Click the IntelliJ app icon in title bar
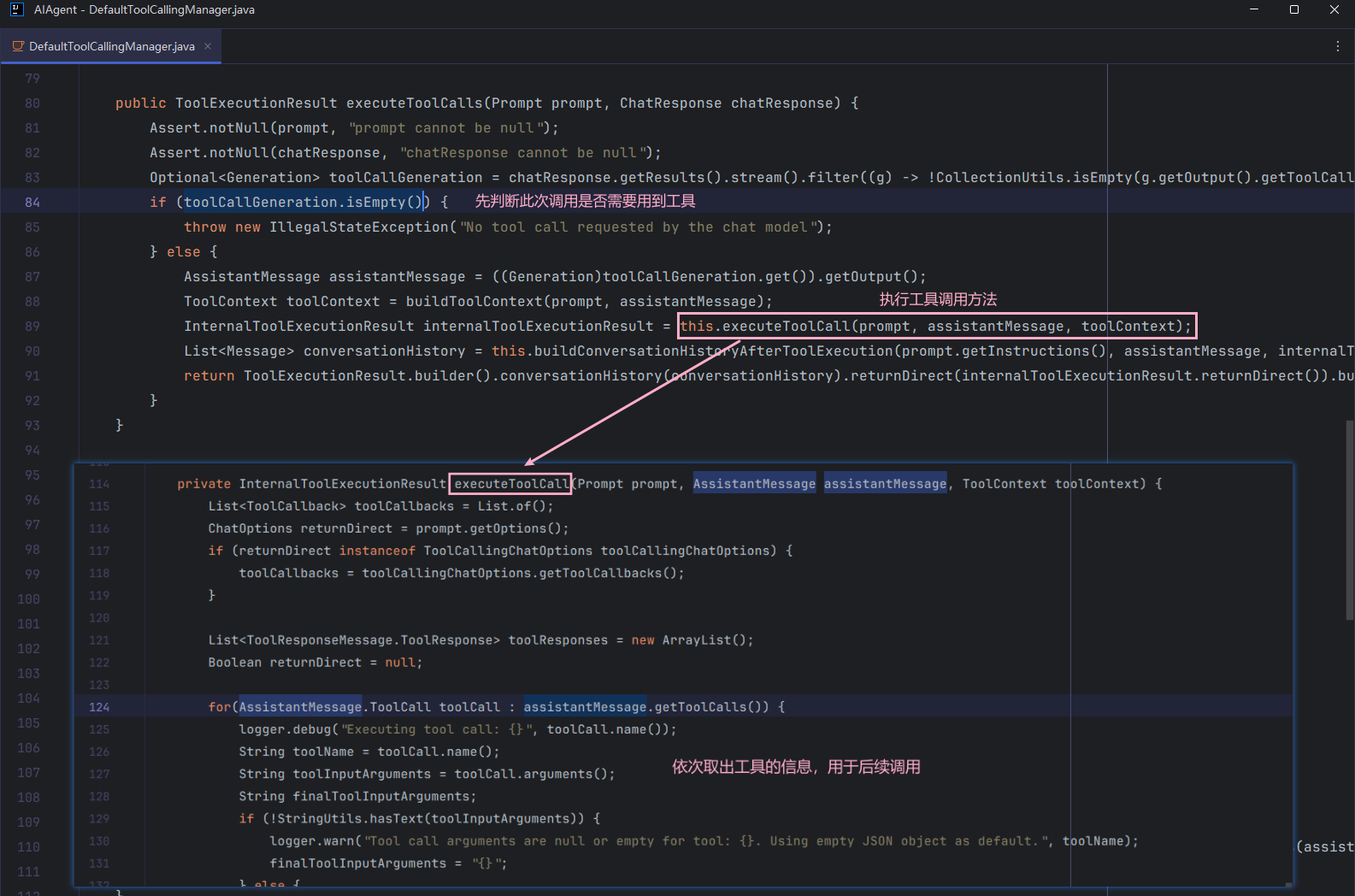This screenshot has width=1355, height=896. (16, 10)
